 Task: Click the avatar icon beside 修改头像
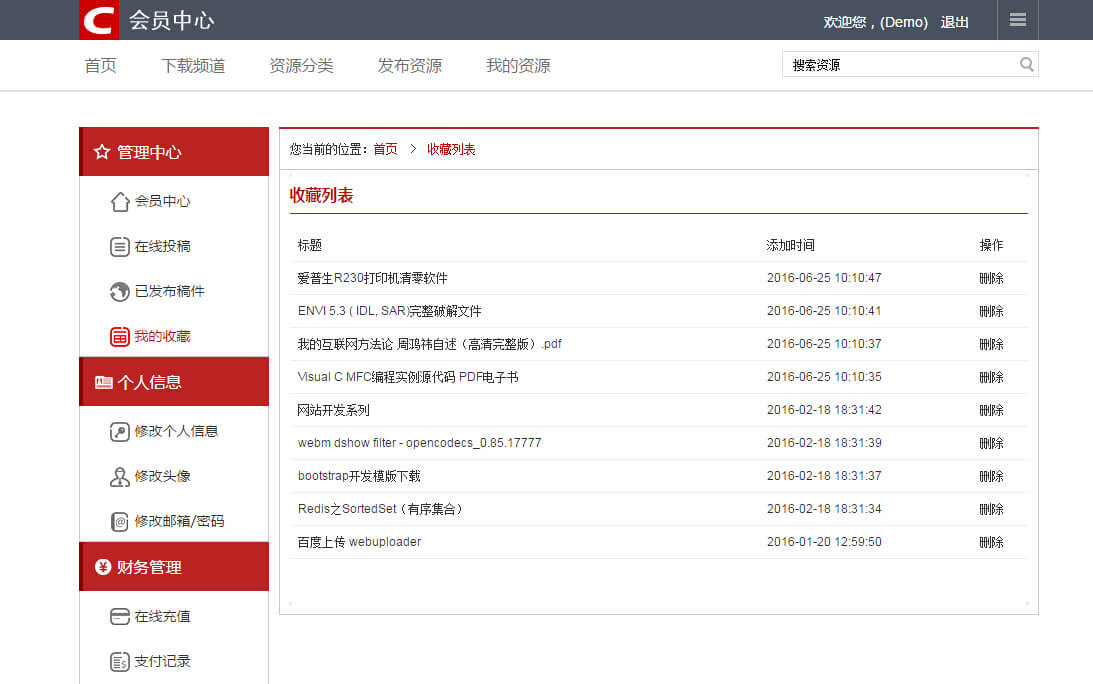click(119, 477)
